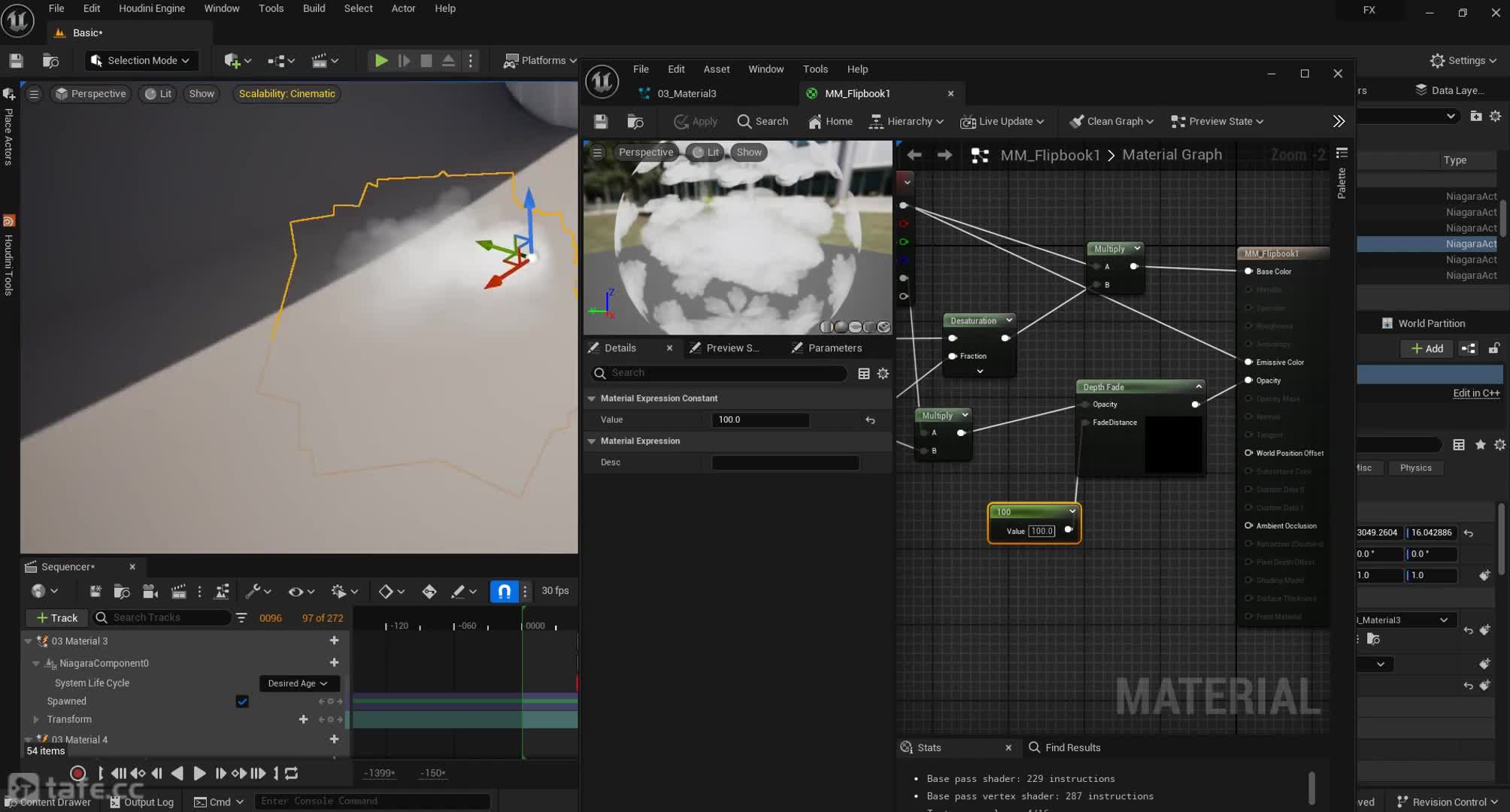Image resolution: width=1510 pixels, height=812 pixels.
Task: Stop the play simulation in main toolbar
Action: 426,61
